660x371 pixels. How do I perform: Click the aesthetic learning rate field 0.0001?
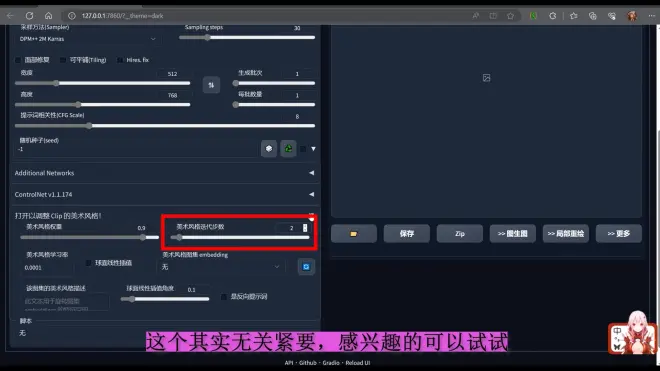(x=48, y=267)
